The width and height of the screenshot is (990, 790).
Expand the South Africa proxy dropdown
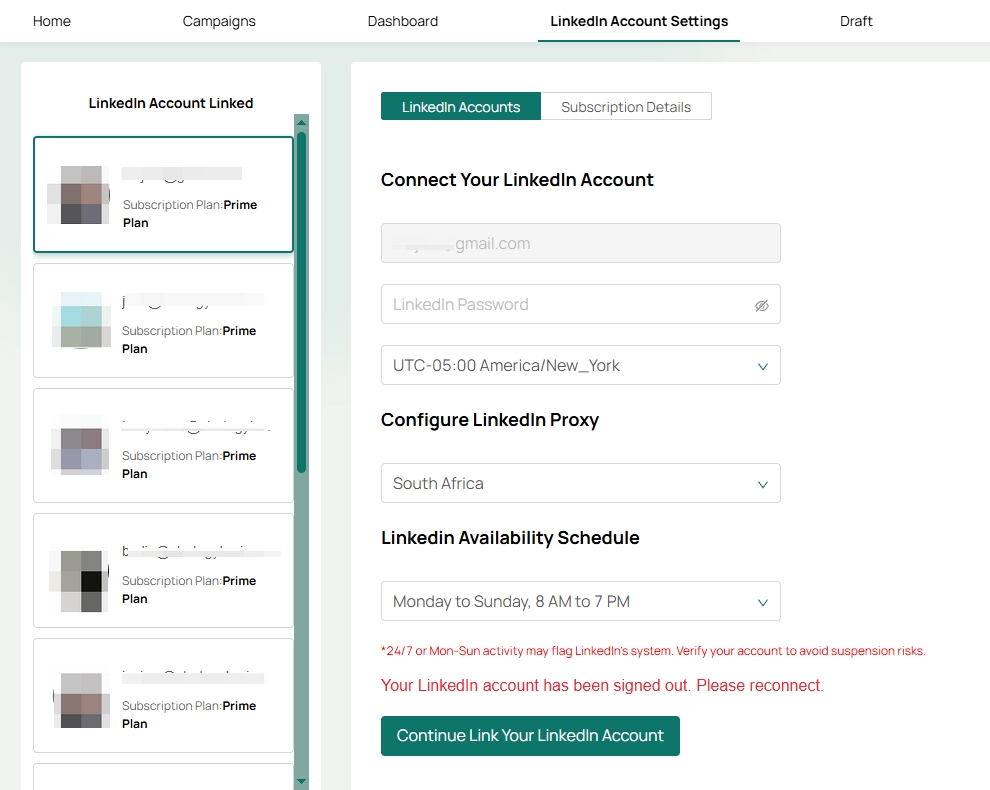click(580, 483)
